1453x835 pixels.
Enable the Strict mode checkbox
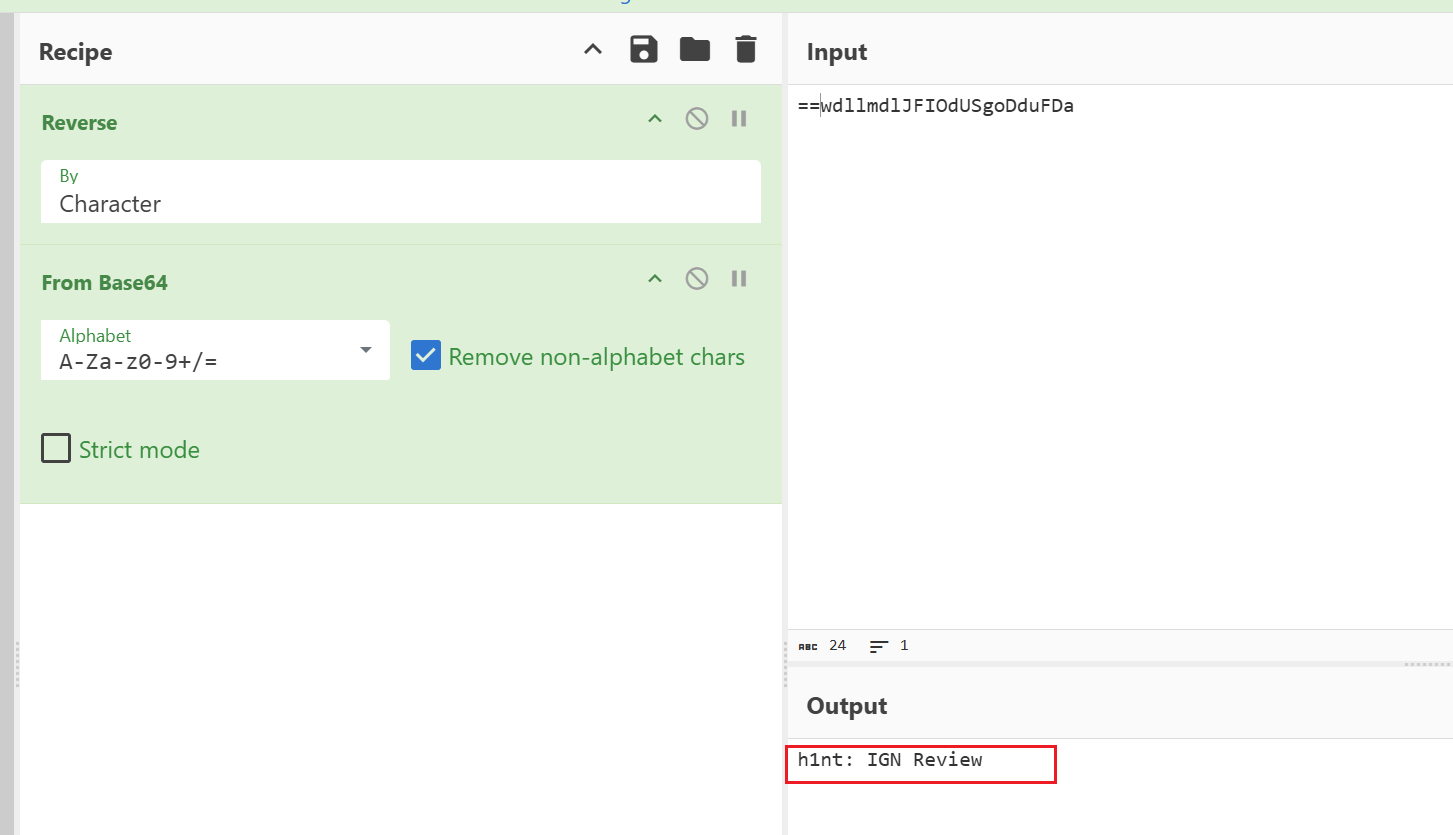56,449
